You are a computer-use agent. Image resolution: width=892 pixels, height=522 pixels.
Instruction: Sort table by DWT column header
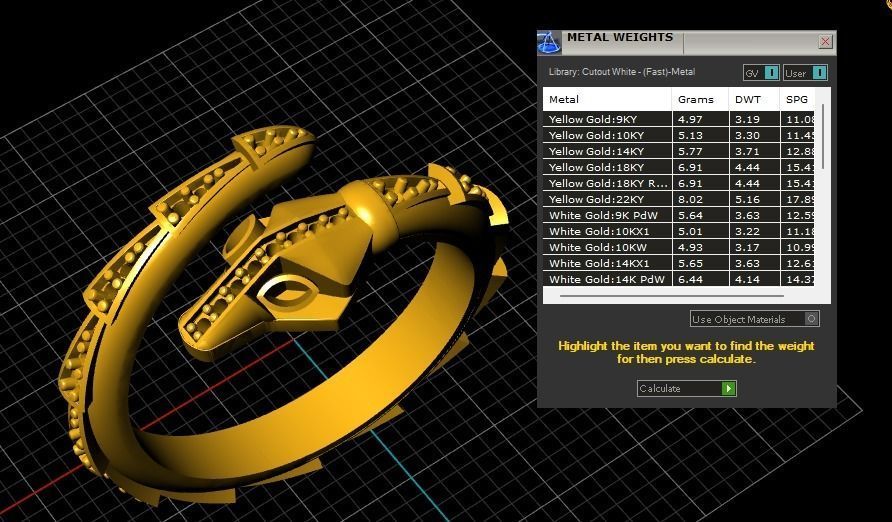click(x=754, y=99)
